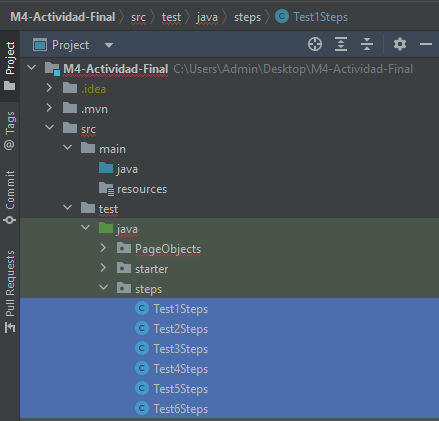Select the green java test sources folder
This screenshot has width=439, height=421.
tap(229, 229)
